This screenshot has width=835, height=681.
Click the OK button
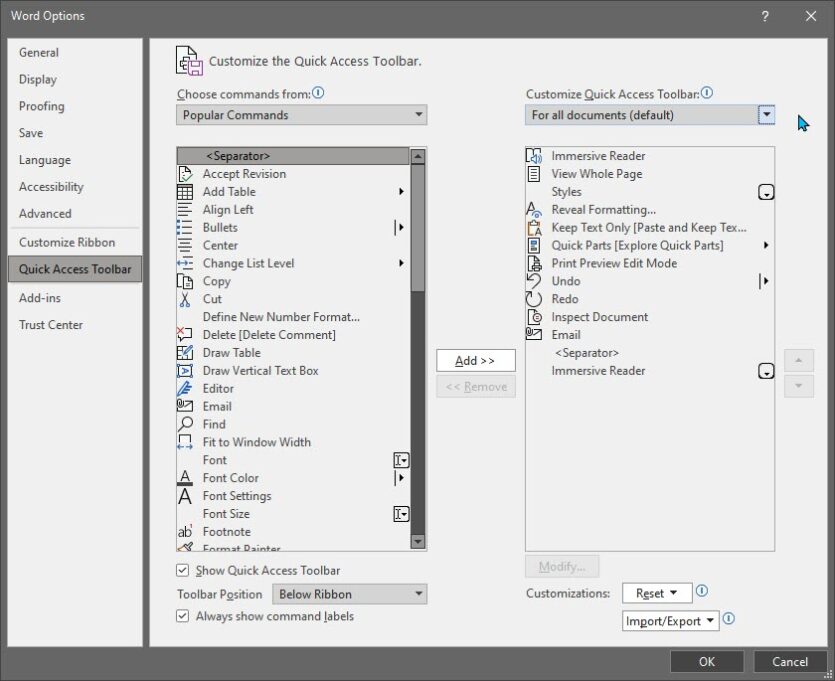tap(706, 661)
